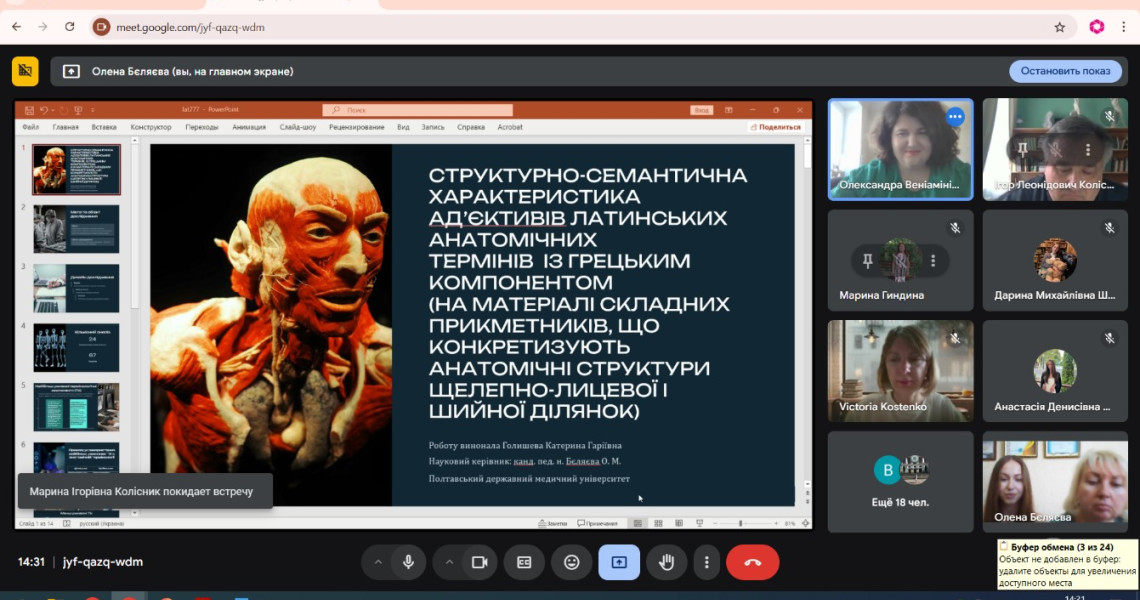Select slide 2 thumbnail
This screenshot has height=600, width=1140.
76,229
